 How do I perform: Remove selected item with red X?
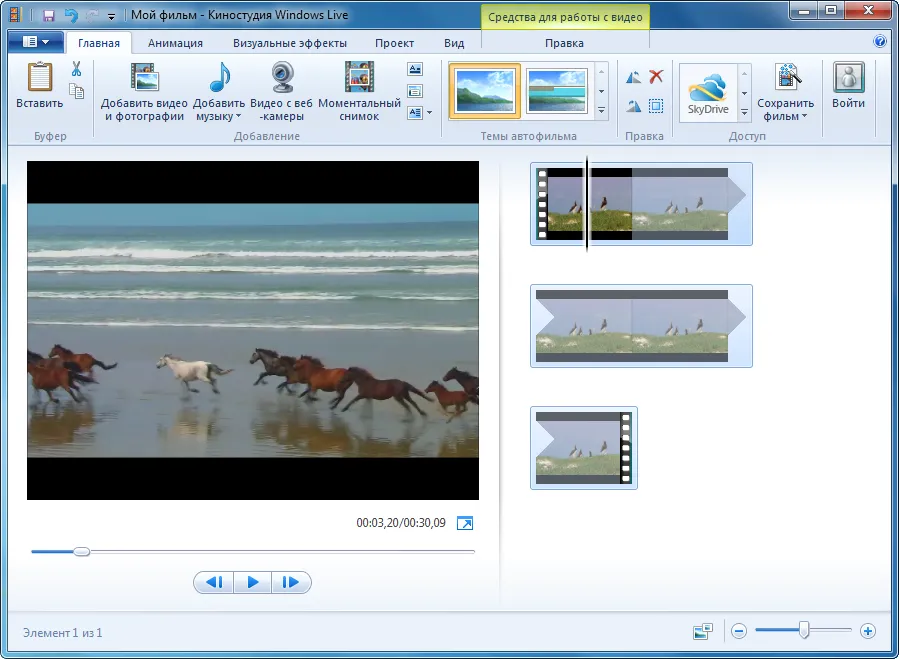[x=656, y=76]
